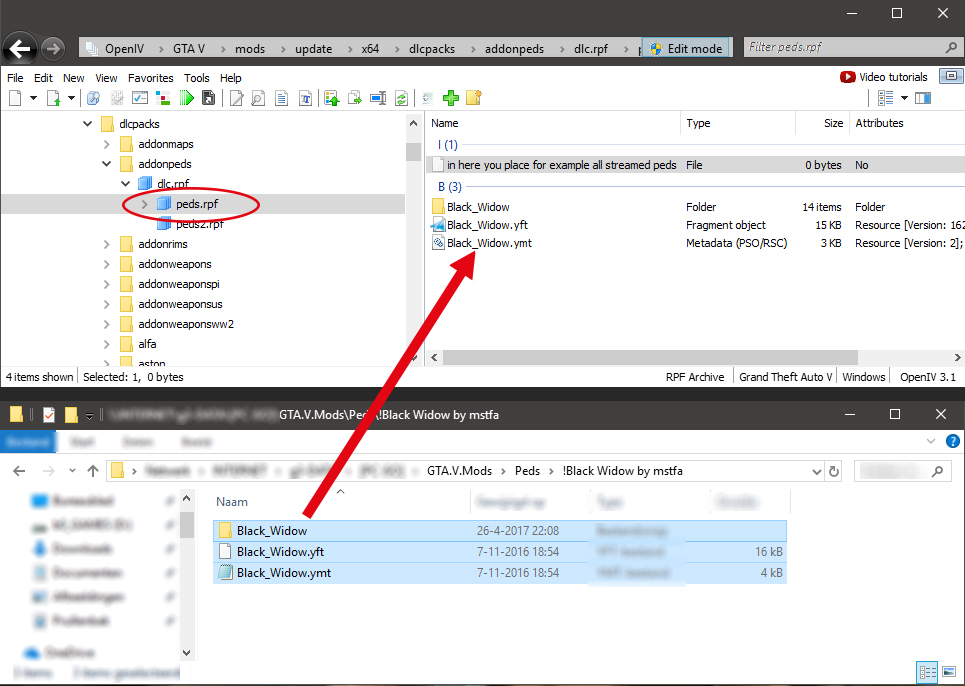Click the dark shortcut document icon in toolbar
965x686 pixels.
tap(209, 98)
